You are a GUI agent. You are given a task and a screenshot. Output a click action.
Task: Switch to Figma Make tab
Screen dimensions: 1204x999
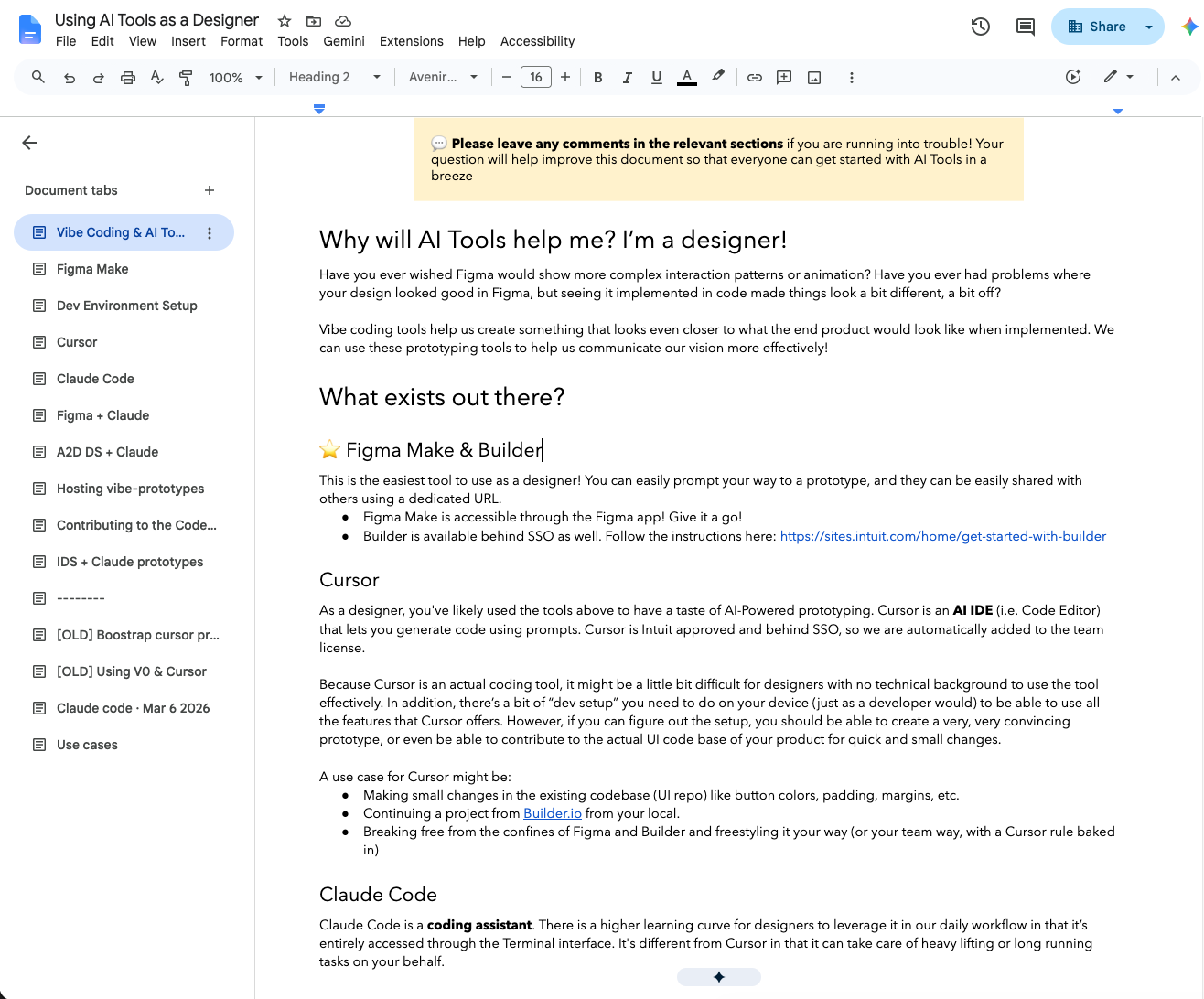[x=124, y=269]
